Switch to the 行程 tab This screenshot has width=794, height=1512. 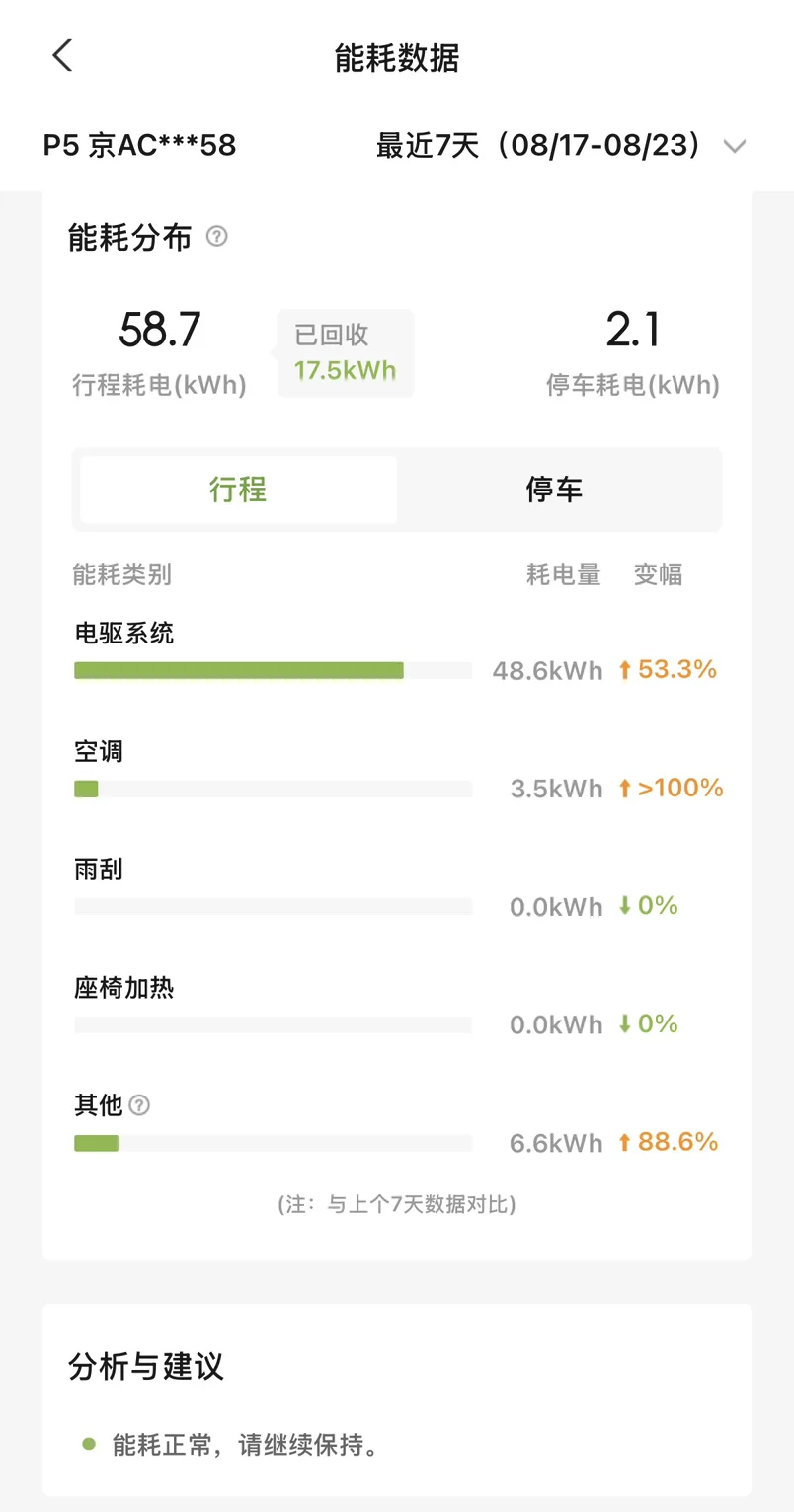pos(238,490)
